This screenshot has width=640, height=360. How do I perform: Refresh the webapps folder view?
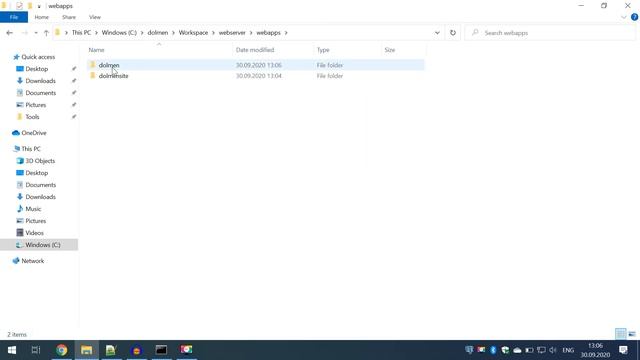(453, 33)
